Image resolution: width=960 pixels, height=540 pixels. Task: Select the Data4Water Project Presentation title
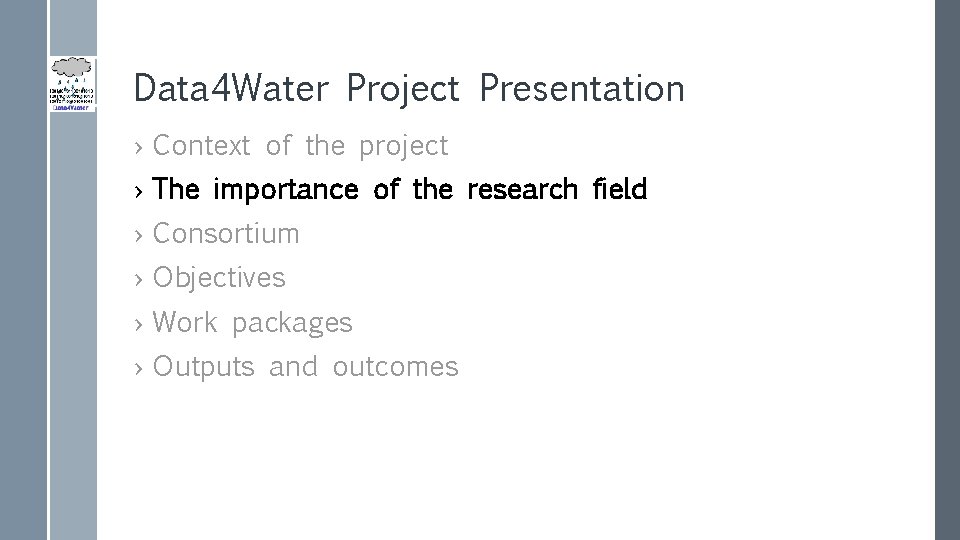(408, 89)
